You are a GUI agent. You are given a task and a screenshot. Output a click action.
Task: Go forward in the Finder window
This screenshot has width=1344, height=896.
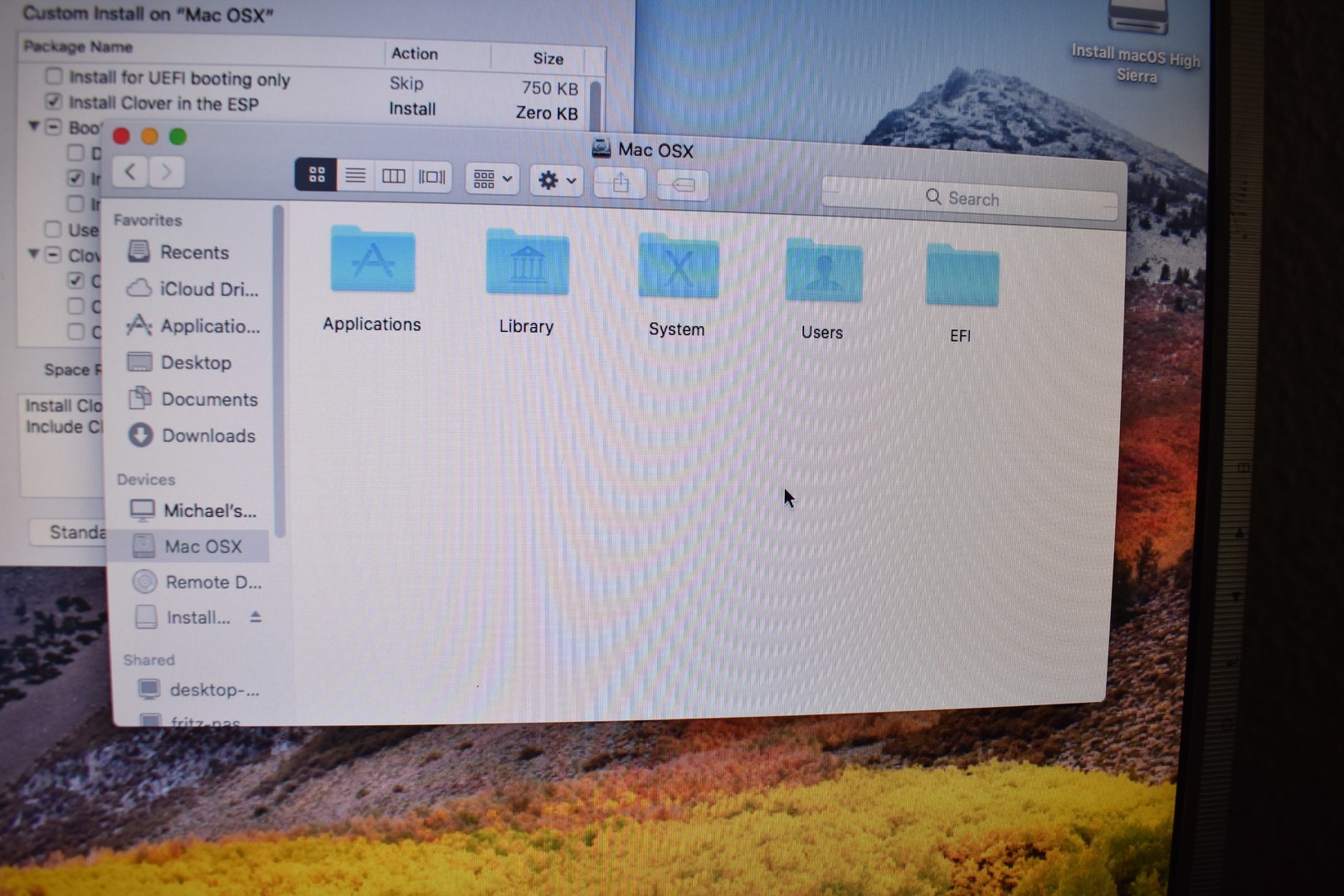pyautogui.click(x=166, y=173)
